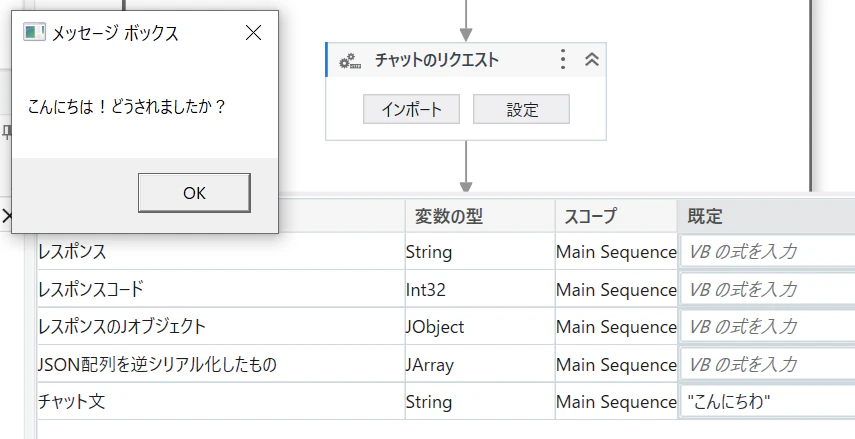Select the チャットのリクエスト activity title
Viewport: 855px width, 439px height.
(x=437, y=60)
